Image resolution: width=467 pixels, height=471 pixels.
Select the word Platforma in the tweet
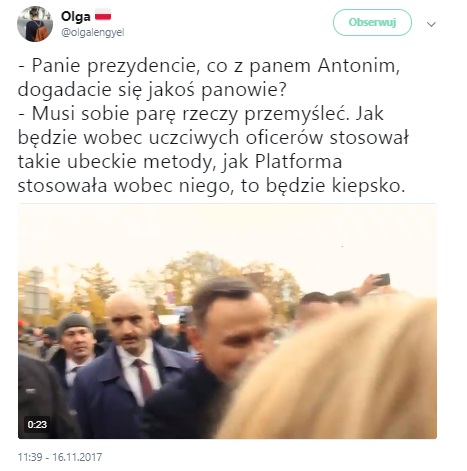[299, 162]
